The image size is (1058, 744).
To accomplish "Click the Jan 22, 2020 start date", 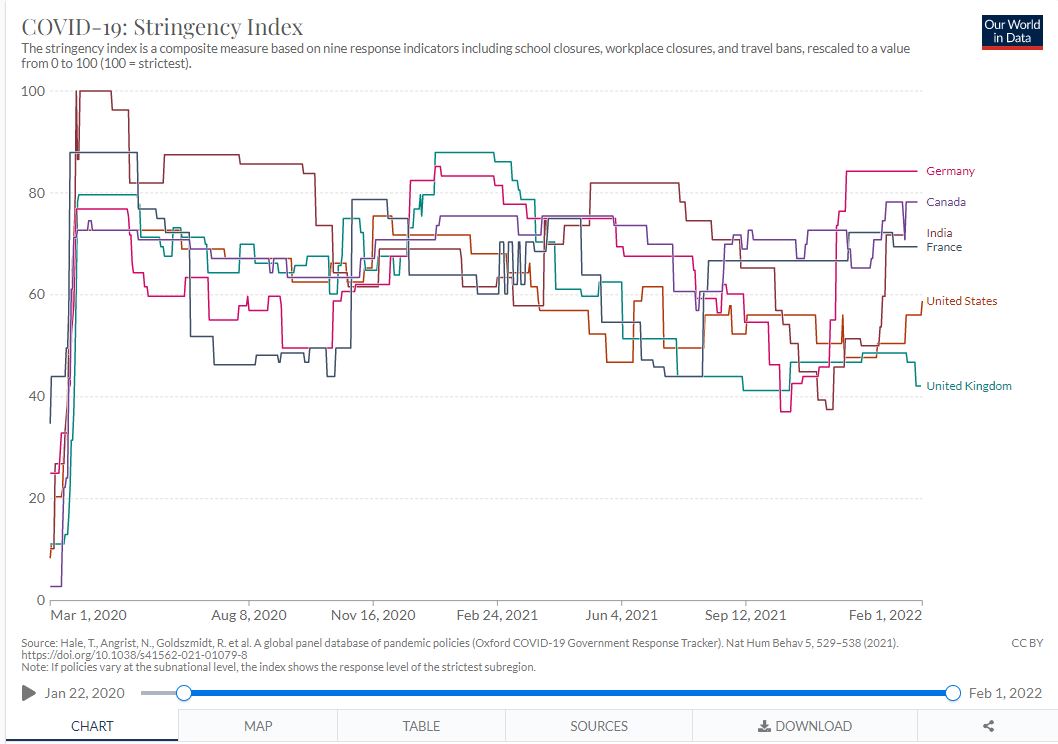I will click(x=85, y=693).
